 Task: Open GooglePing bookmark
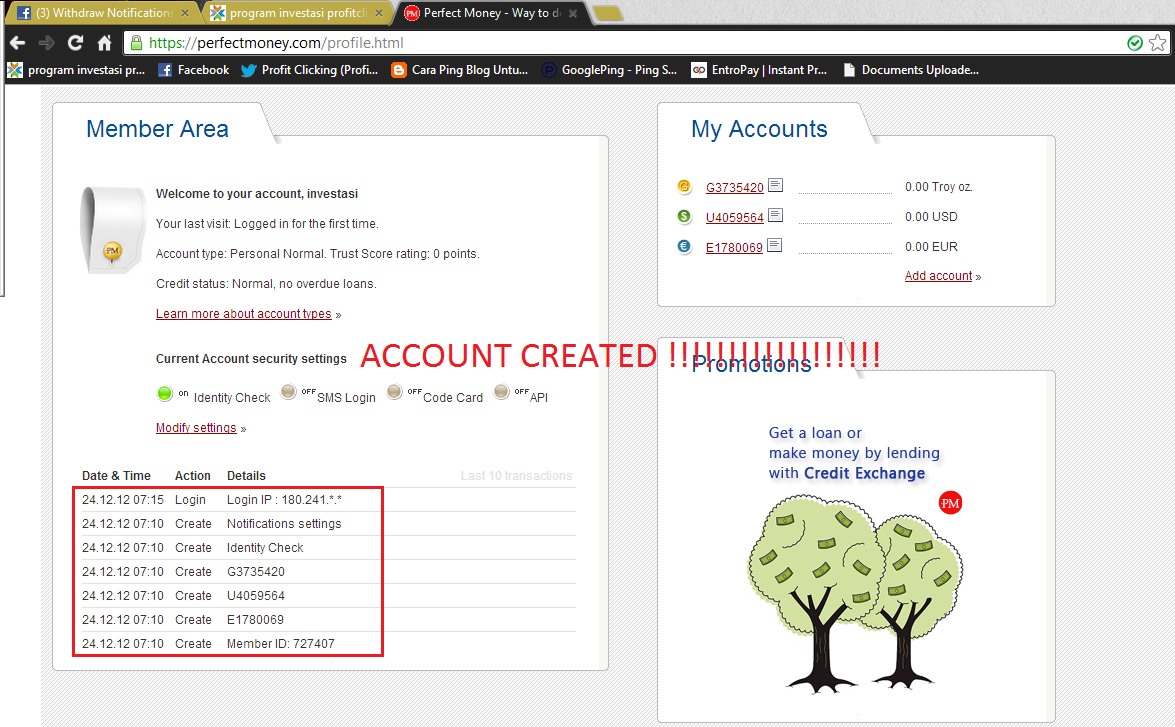pos(609,70)
